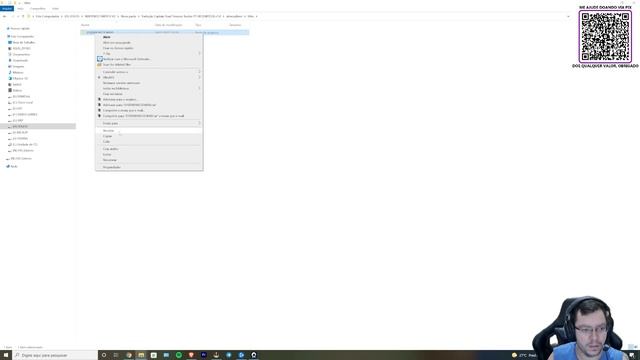Open Task View from the taskbar
This screenshot has width=640, height=360.
pyautogui.click(x=116, y=355)
